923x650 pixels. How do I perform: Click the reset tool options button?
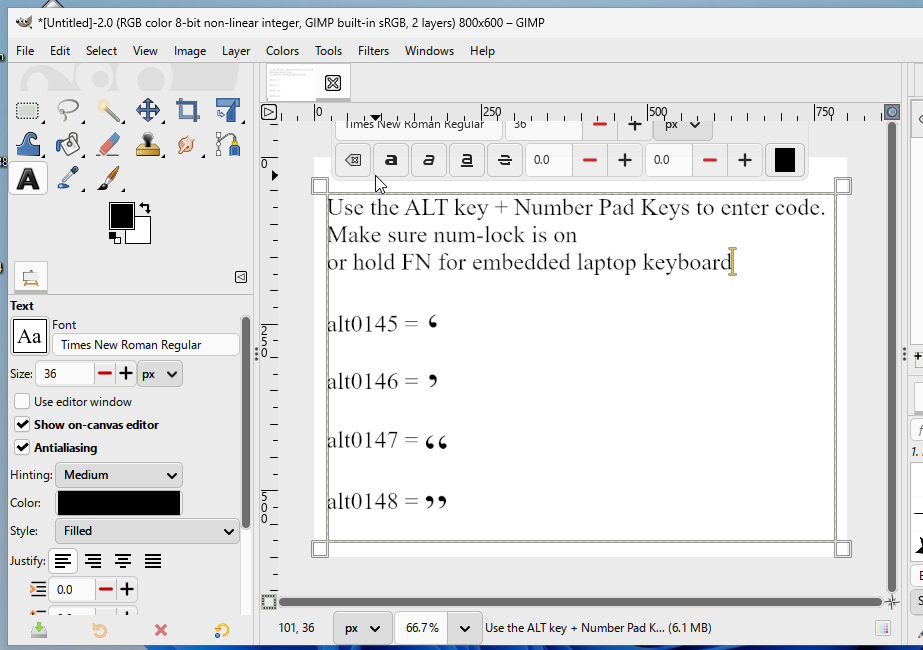[x=222, y=630]
